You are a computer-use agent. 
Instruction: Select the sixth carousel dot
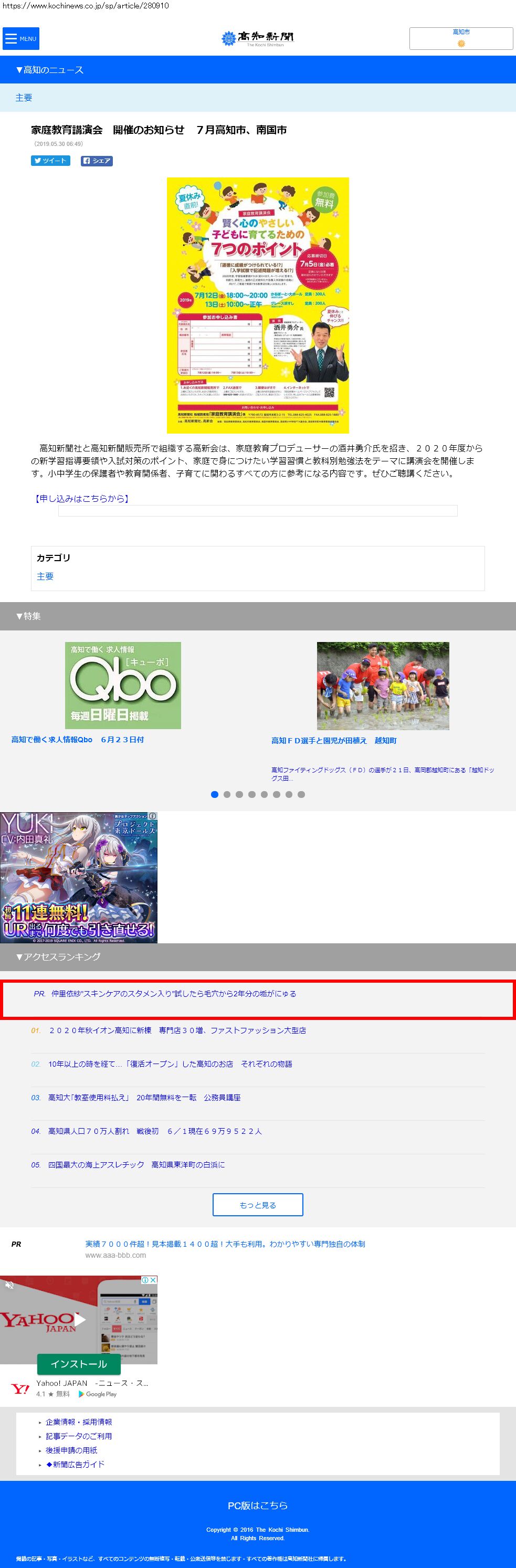[277, 794]
